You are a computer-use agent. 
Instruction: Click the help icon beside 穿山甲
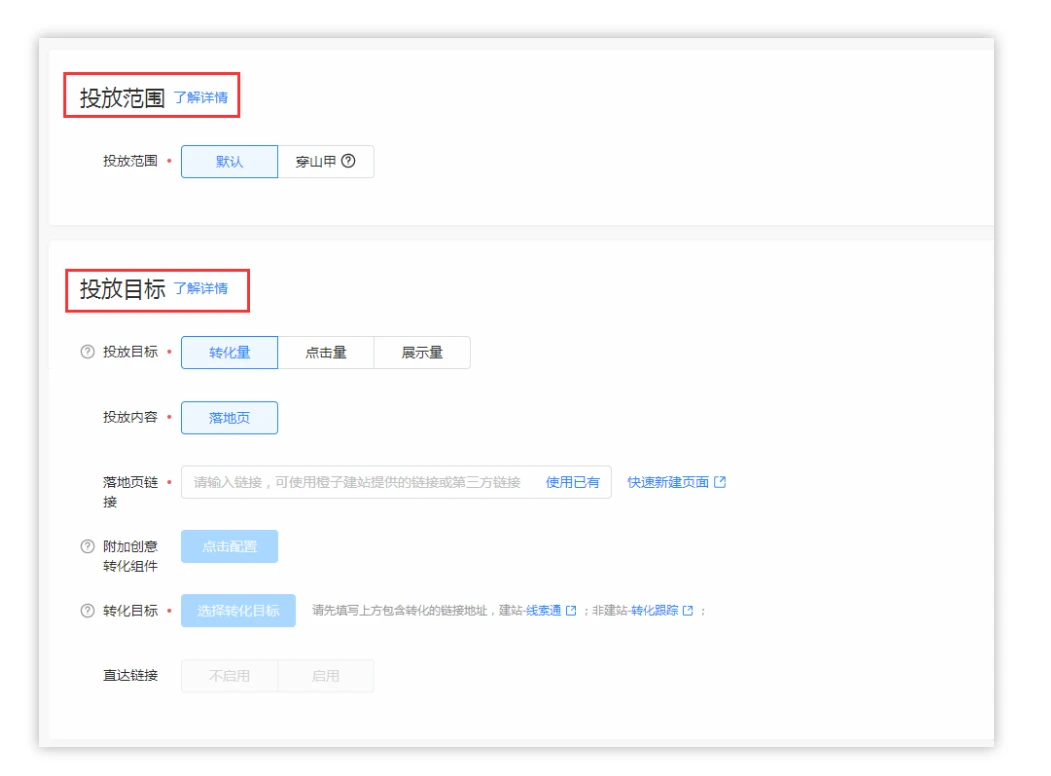click(x=348, y=161)
